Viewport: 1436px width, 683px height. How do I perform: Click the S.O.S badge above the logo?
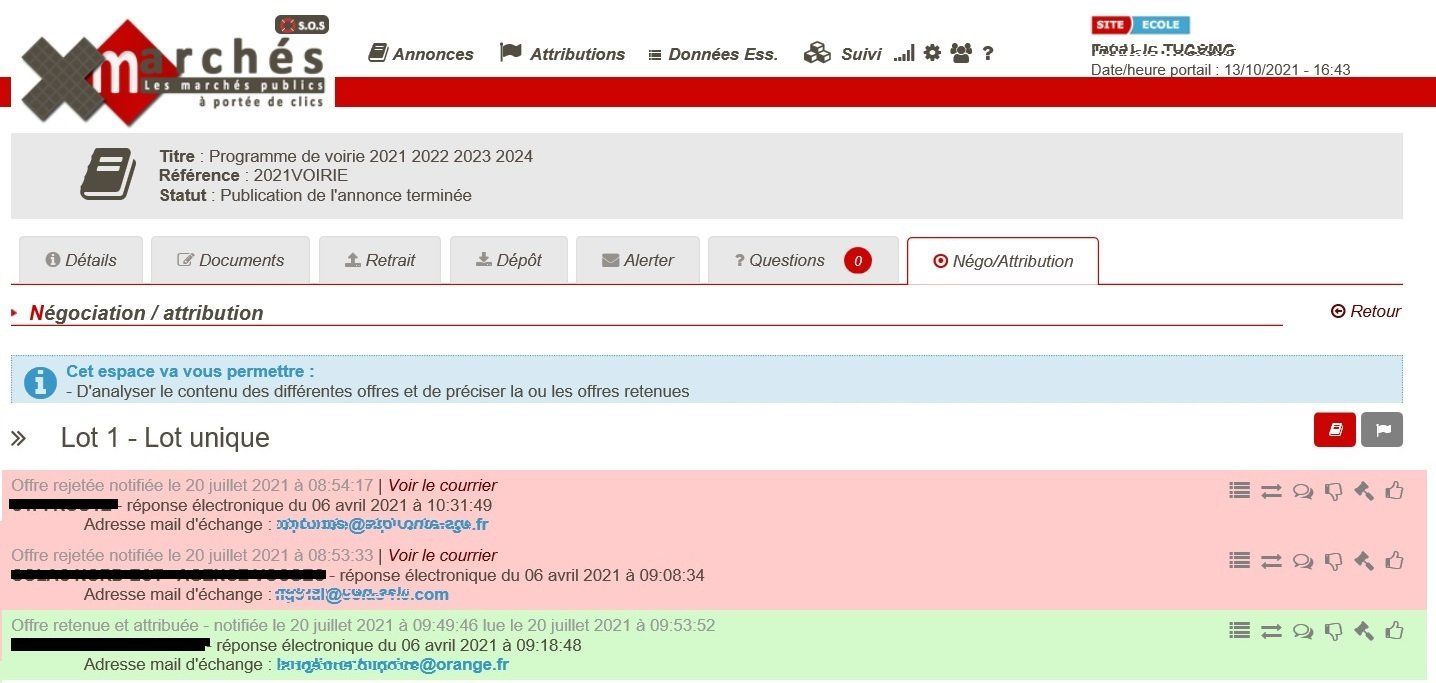point(302,25)
